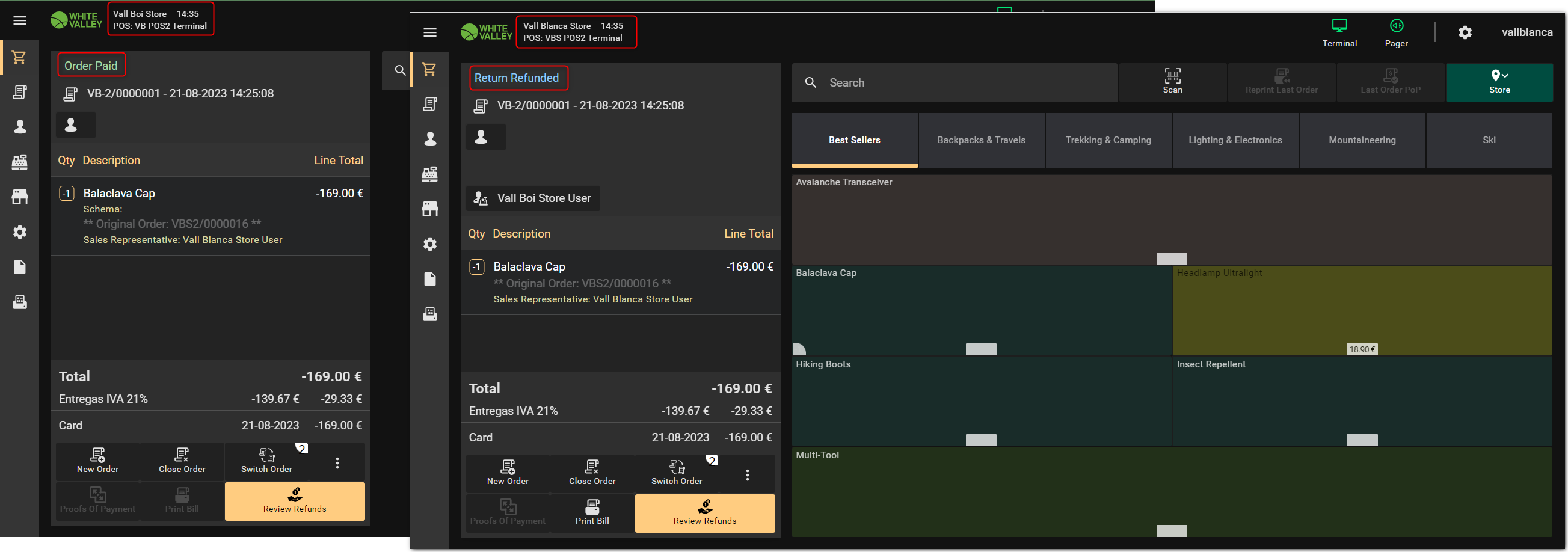This screenshot has width=1568, height=552.
Task: Click Switch Order in Vall Blanca panel
Action: click(676, 473)
